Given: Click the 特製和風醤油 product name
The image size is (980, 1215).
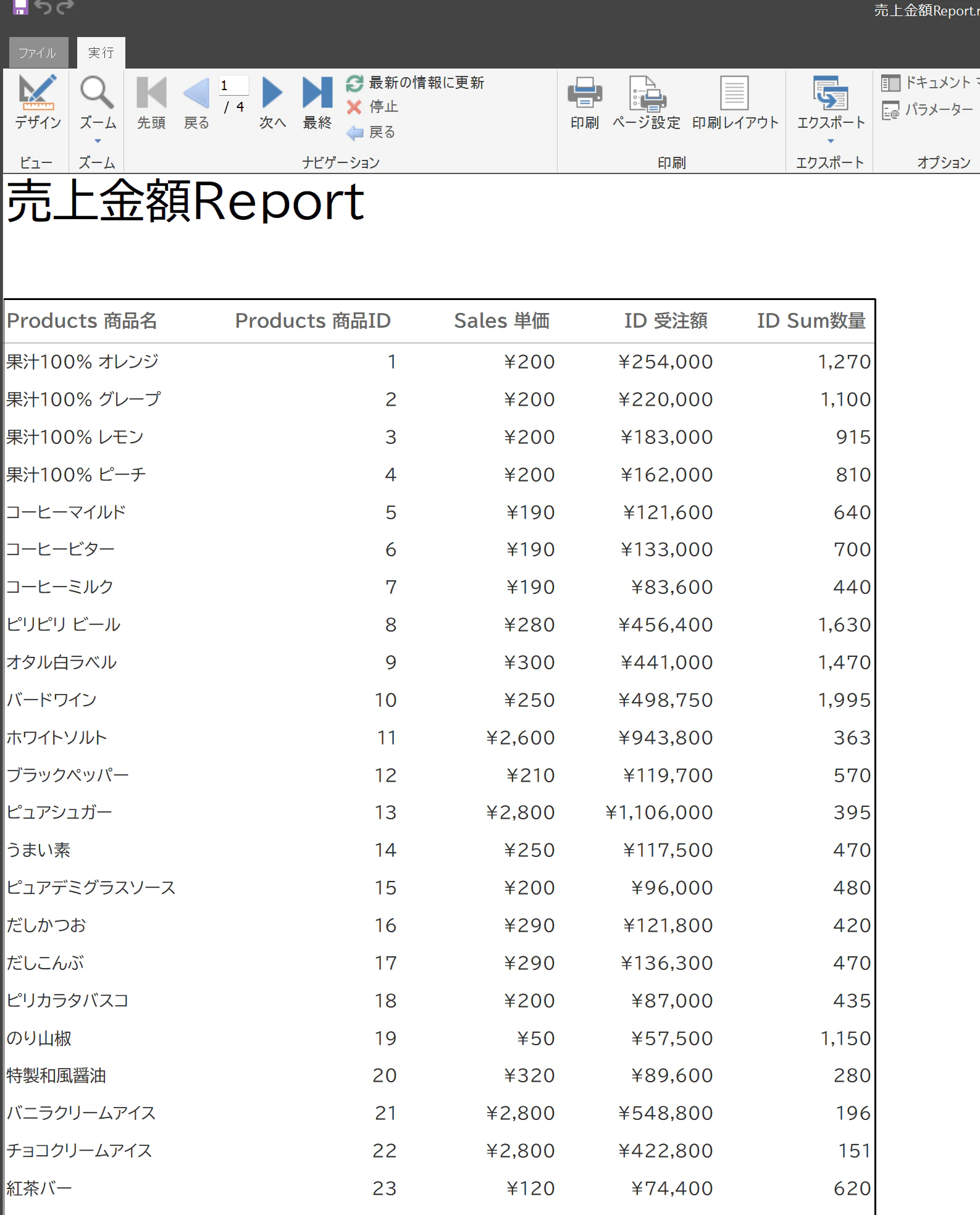Looking at the screenshot, I should (56, 1075).
